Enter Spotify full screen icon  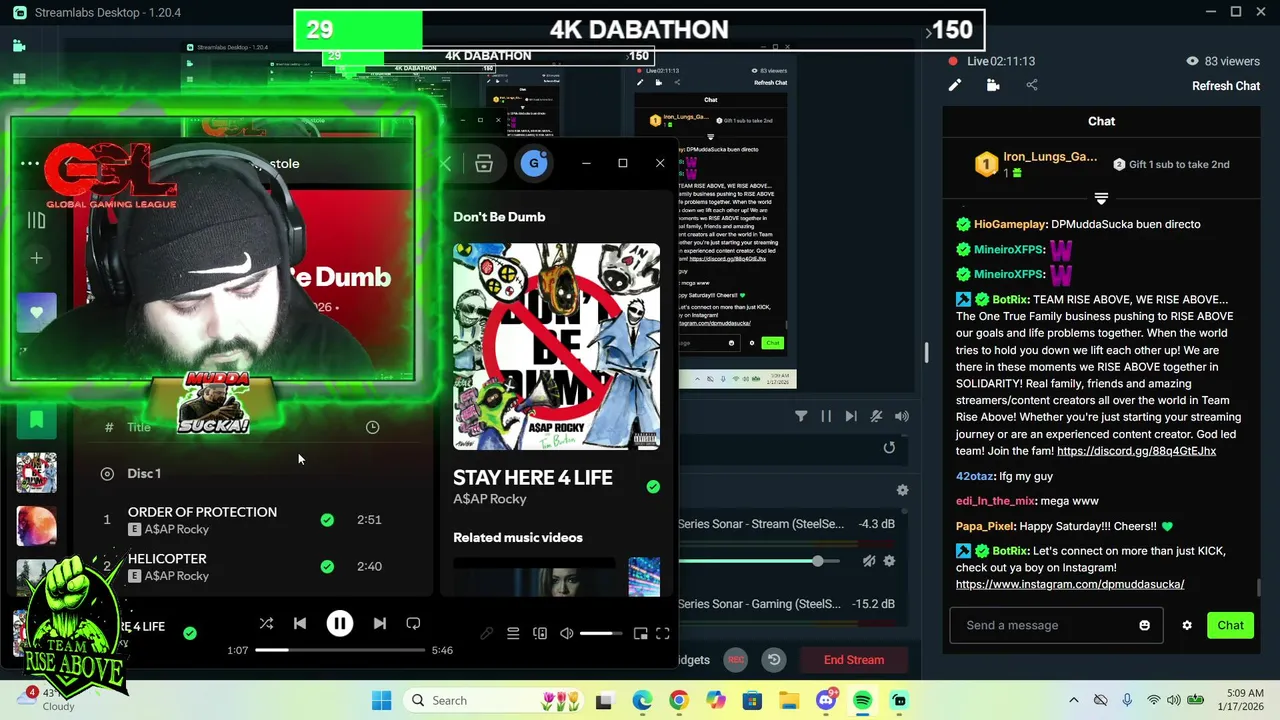point(662,634)
